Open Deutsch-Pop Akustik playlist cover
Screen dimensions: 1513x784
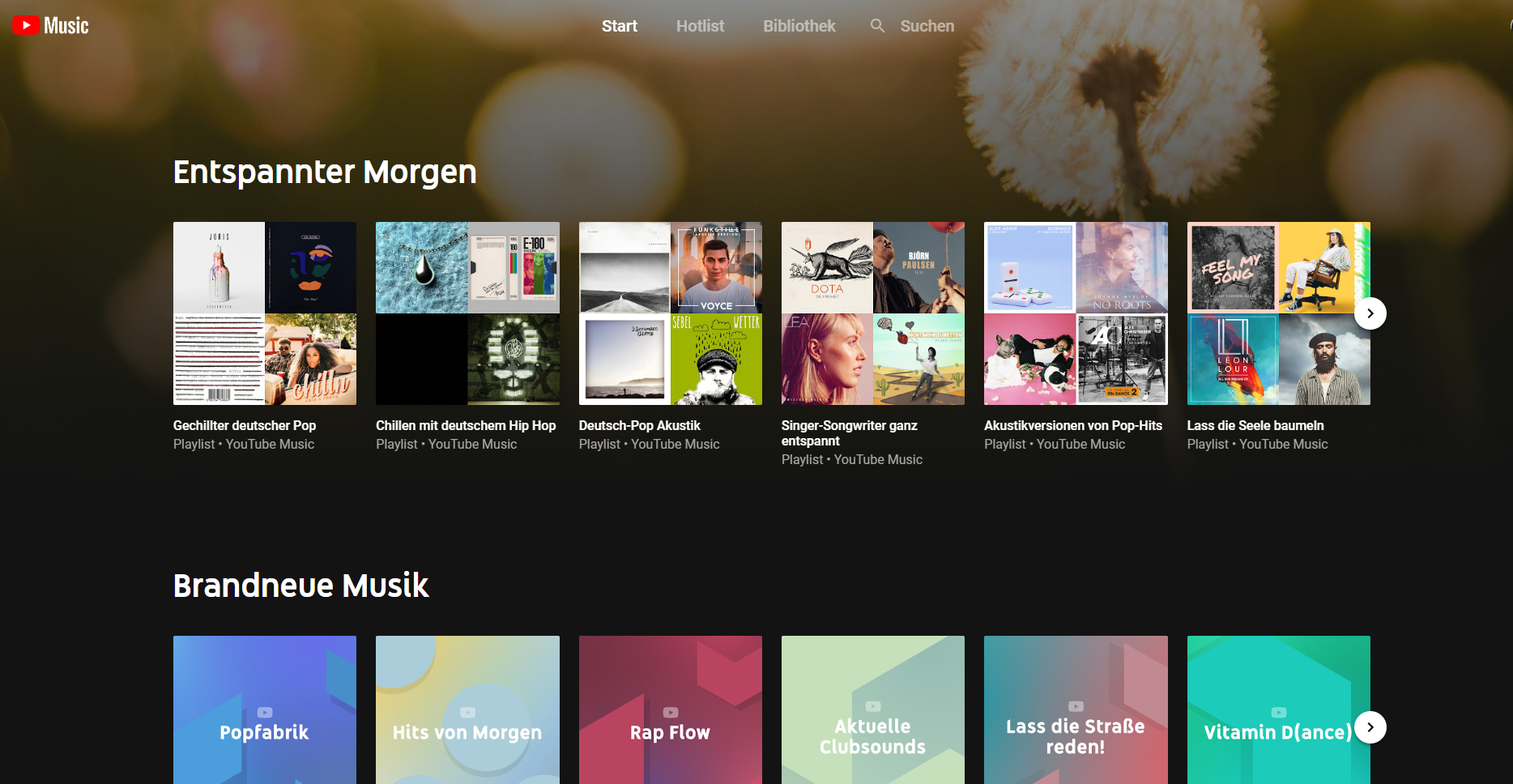point(671,313)
